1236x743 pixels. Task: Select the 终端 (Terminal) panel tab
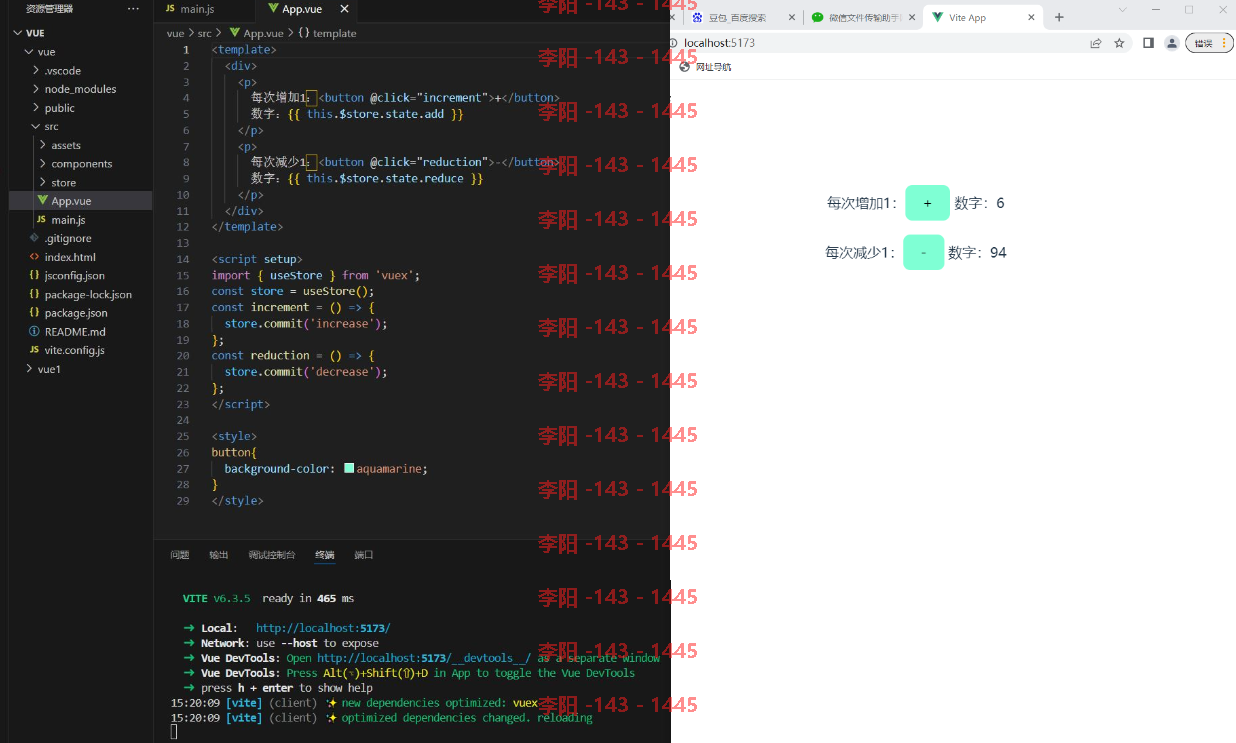(325, 555)
